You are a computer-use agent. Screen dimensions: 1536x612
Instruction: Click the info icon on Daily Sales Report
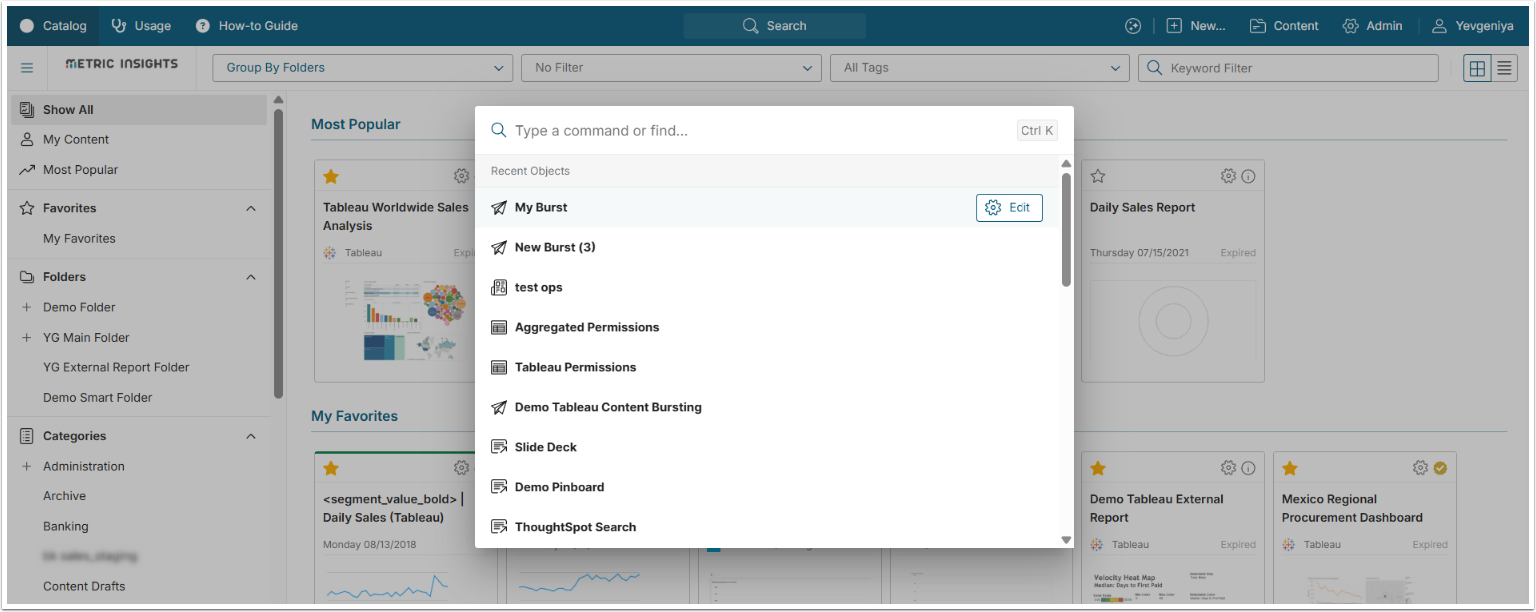tap(1248, 176)
